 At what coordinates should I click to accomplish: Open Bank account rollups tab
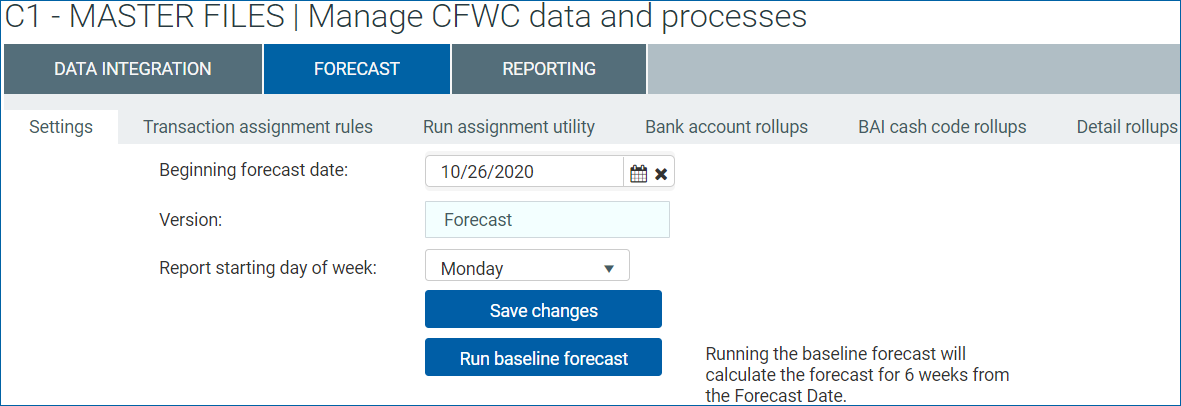pyautogui.click(x=726, y=127)
